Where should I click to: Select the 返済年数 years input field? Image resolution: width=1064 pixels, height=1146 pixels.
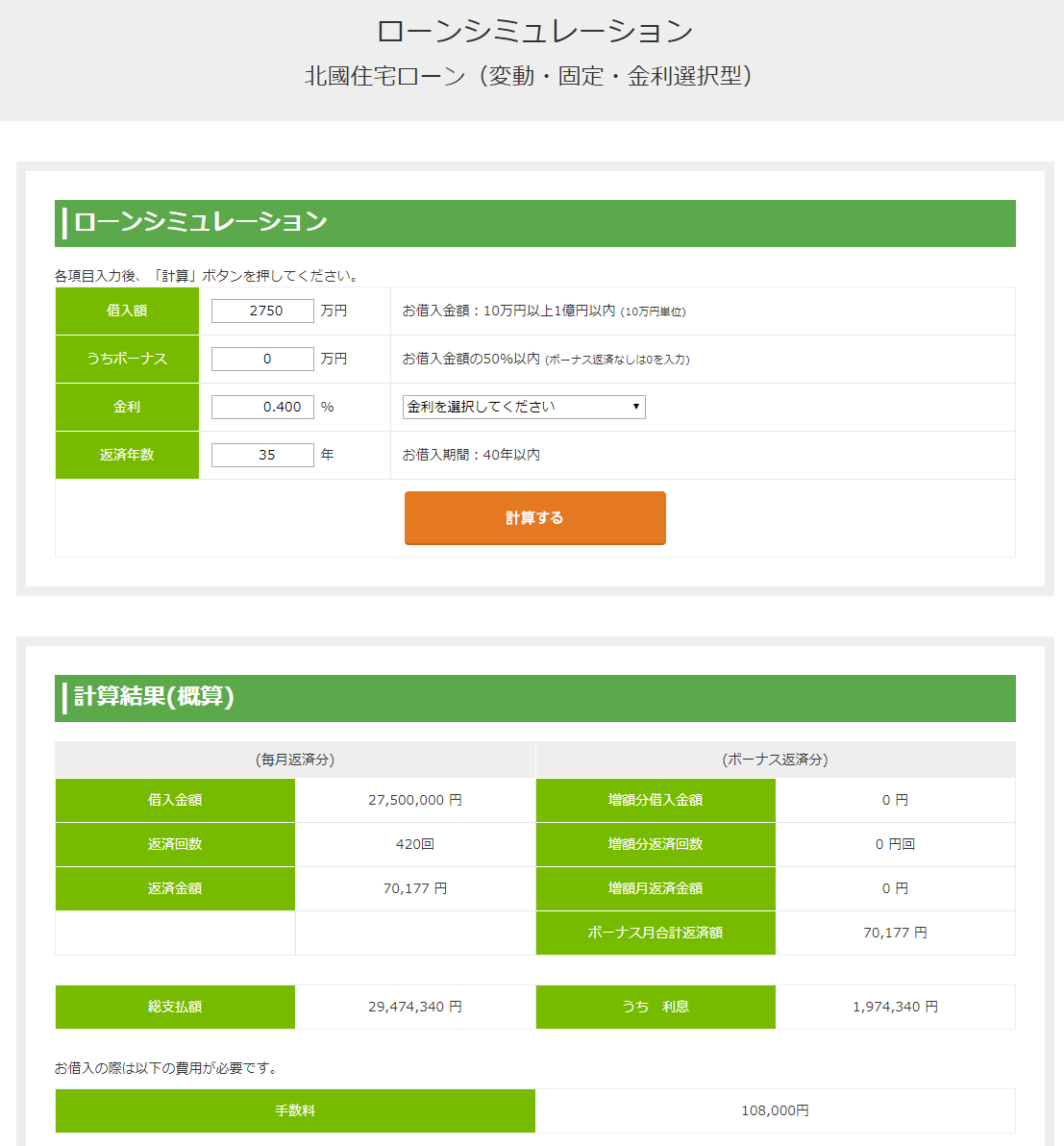(x=262, y=455)
